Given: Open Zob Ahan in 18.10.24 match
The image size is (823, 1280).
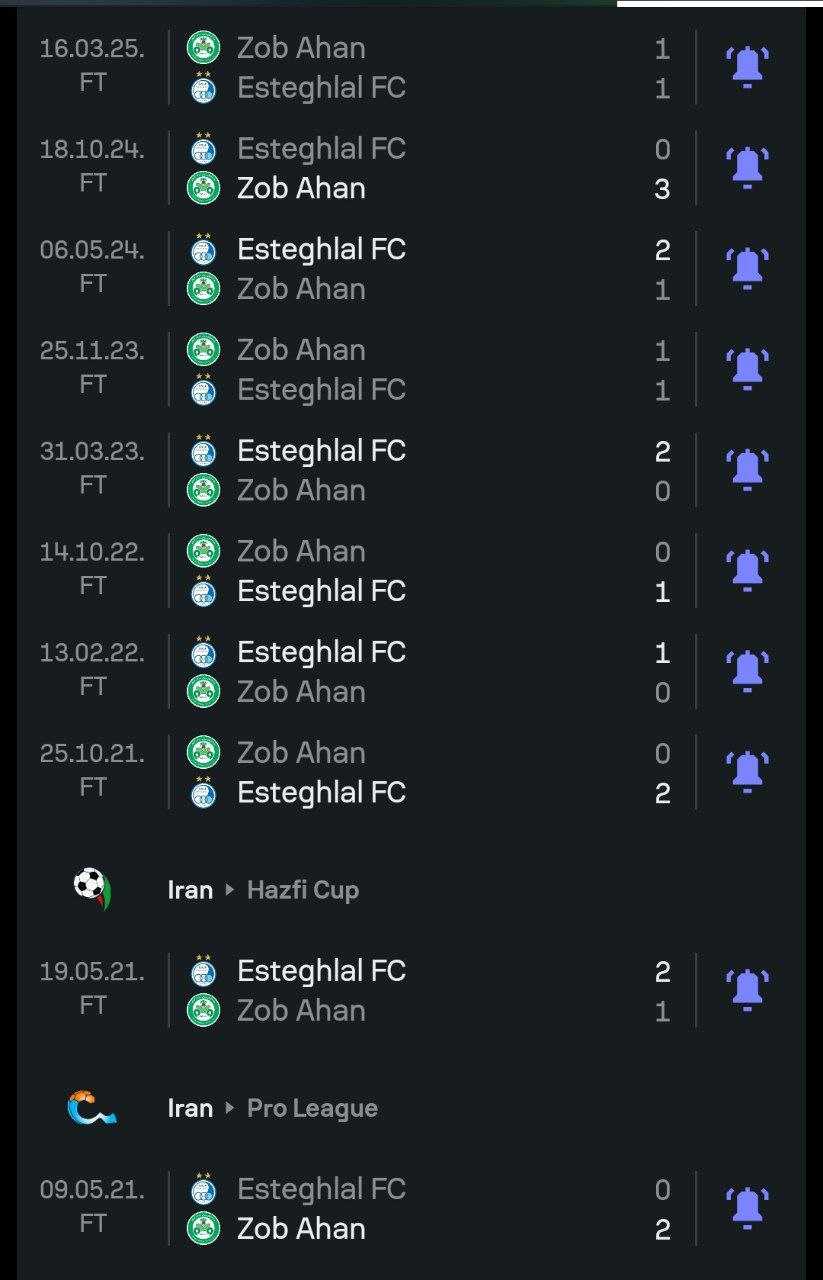Looking at the screenshot, I should (300, 188).
